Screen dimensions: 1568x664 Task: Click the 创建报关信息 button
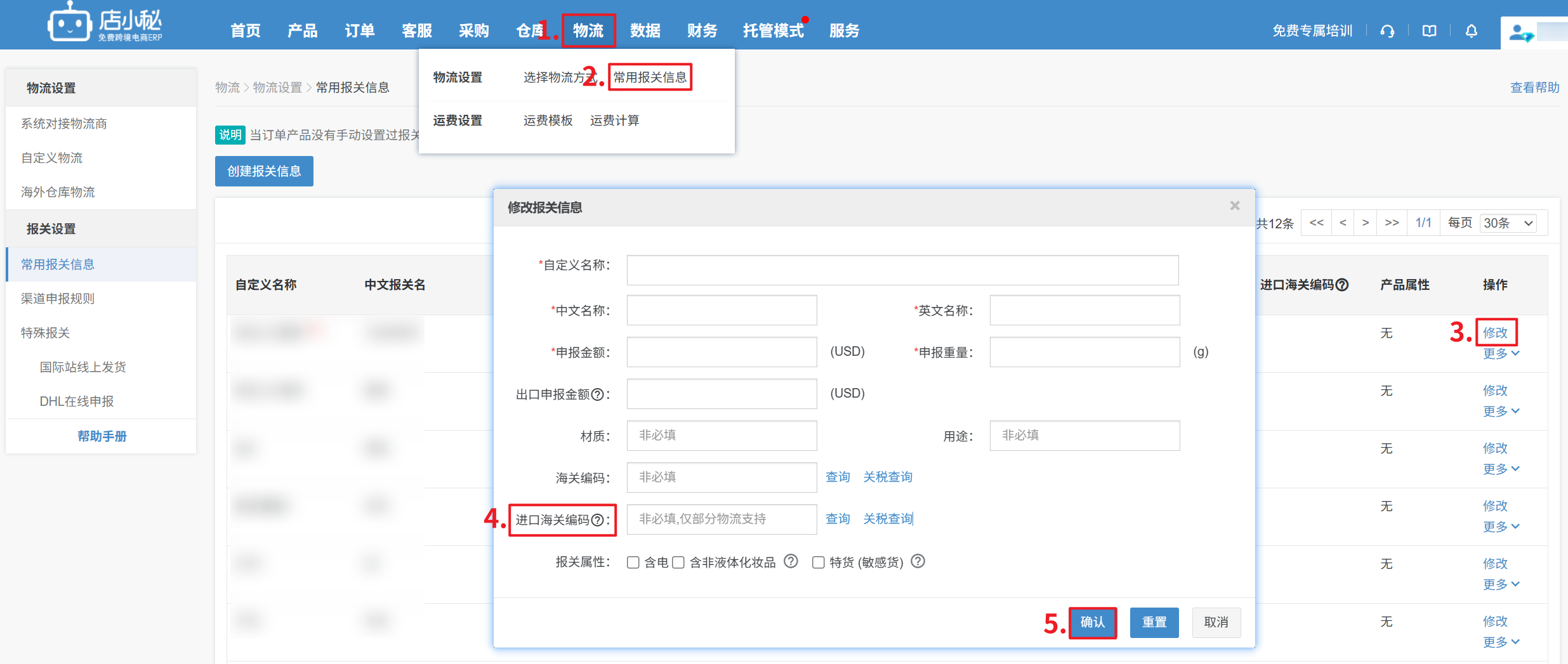point(264,171)
